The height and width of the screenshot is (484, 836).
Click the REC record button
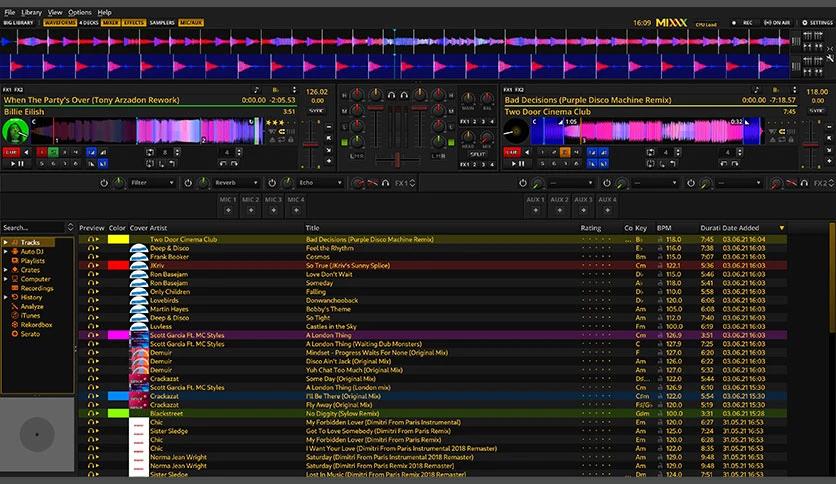click(x=743, y=23)
